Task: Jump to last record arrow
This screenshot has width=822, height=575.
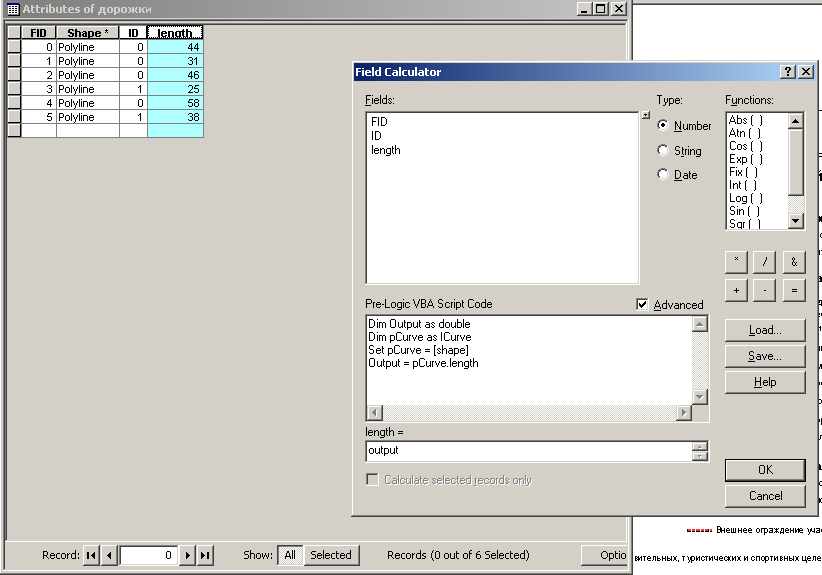Action: [x=206, y=555]
